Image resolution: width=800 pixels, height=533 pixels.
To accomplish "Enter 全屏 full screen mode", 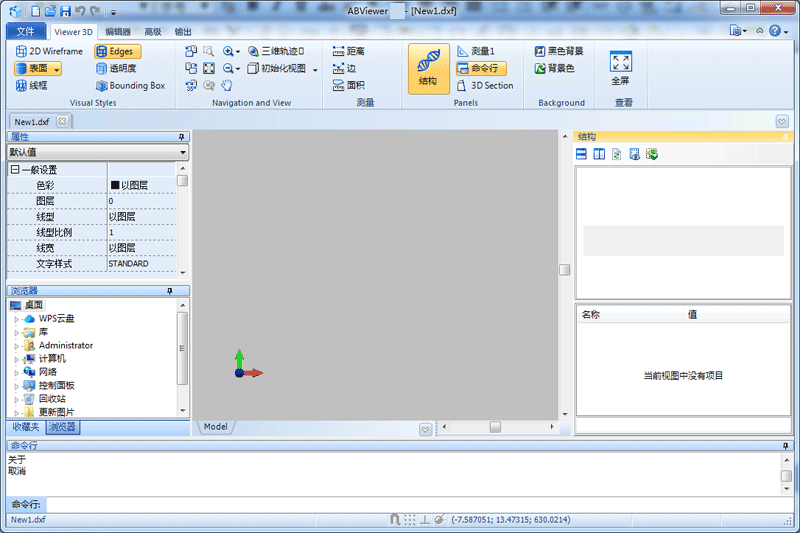I will [x=621, y=68].
